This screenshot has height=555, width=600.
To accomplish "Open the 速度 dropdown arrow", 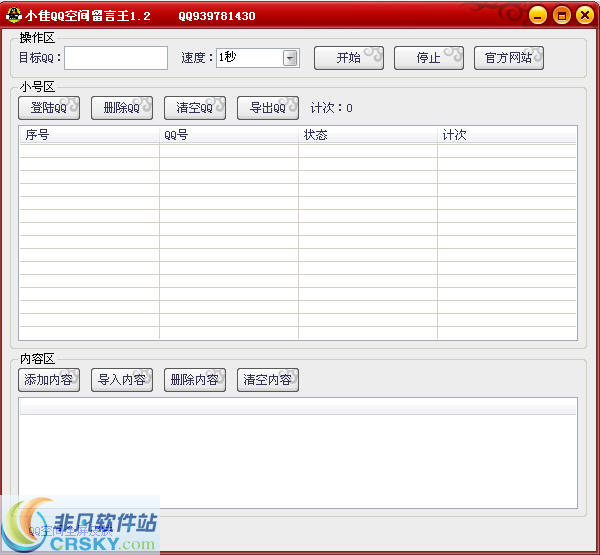I will (290, 58).
